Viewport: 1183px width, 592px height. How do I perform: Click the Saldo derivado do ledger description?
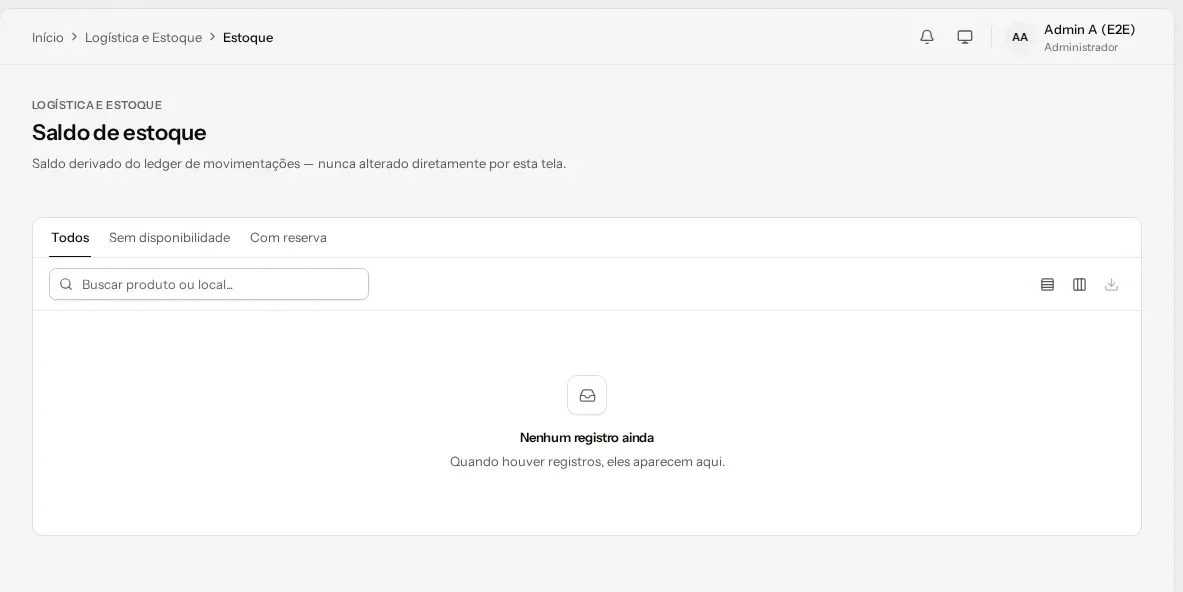pyautogui.click(x=299, y=164)
